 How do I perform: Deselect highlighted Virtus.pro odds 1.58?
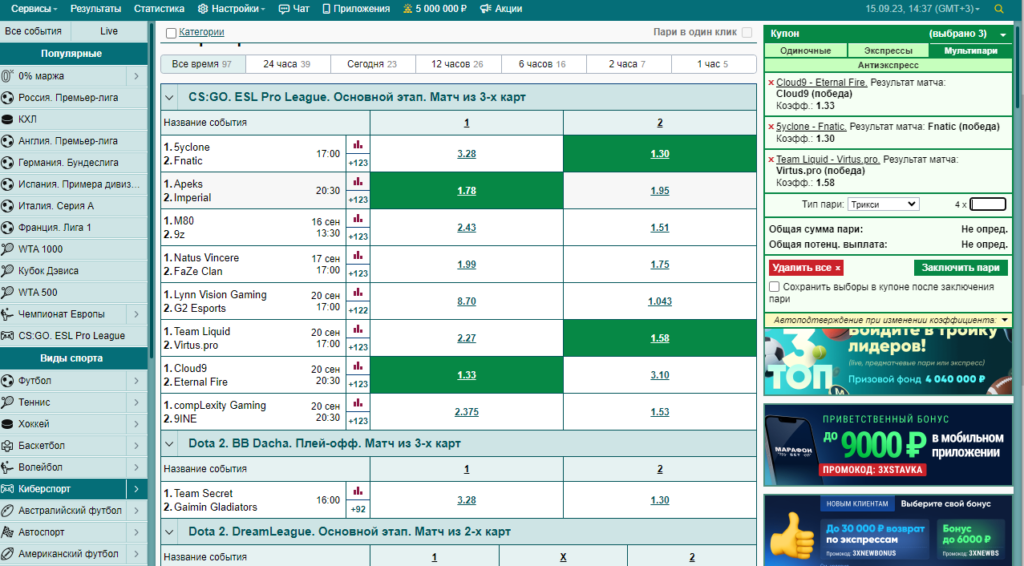pos(660,338)
